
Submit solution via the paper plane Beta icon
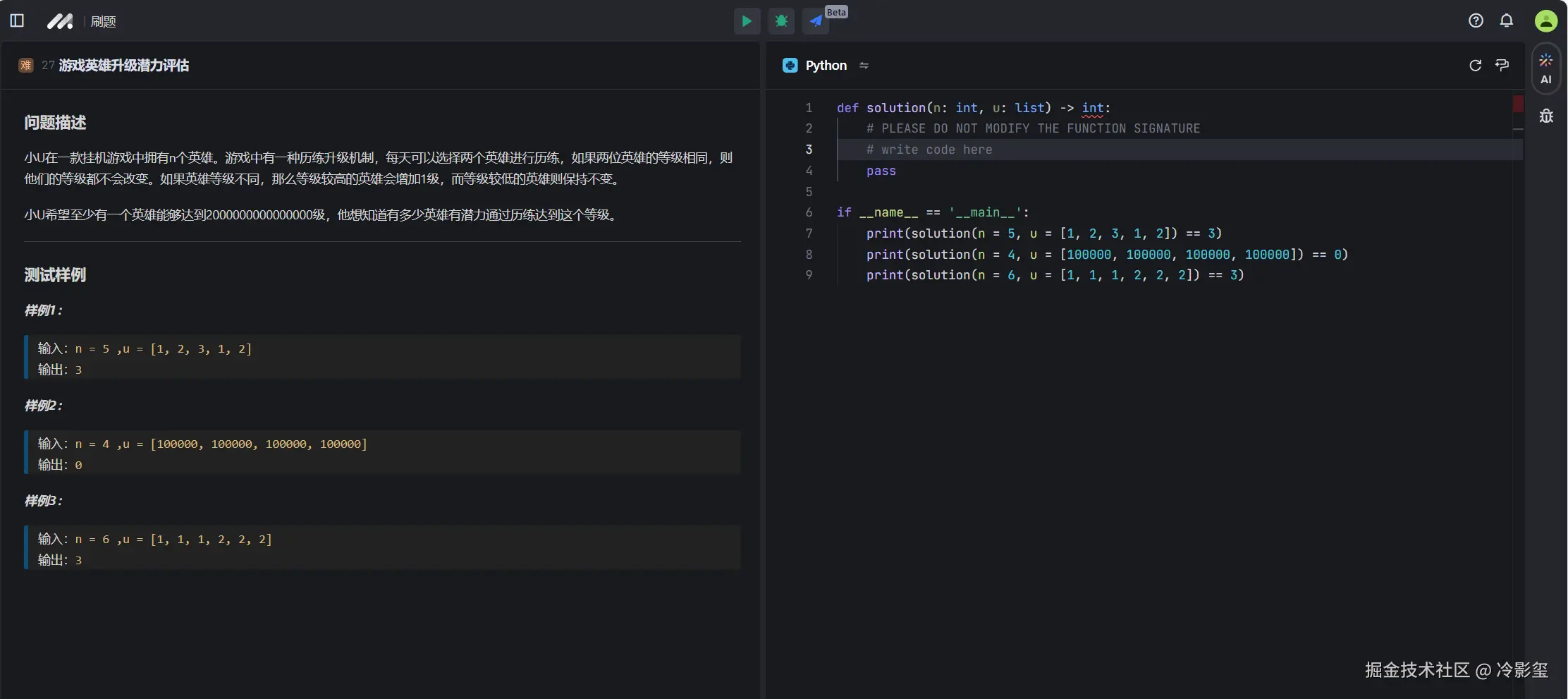pos(816,21)
